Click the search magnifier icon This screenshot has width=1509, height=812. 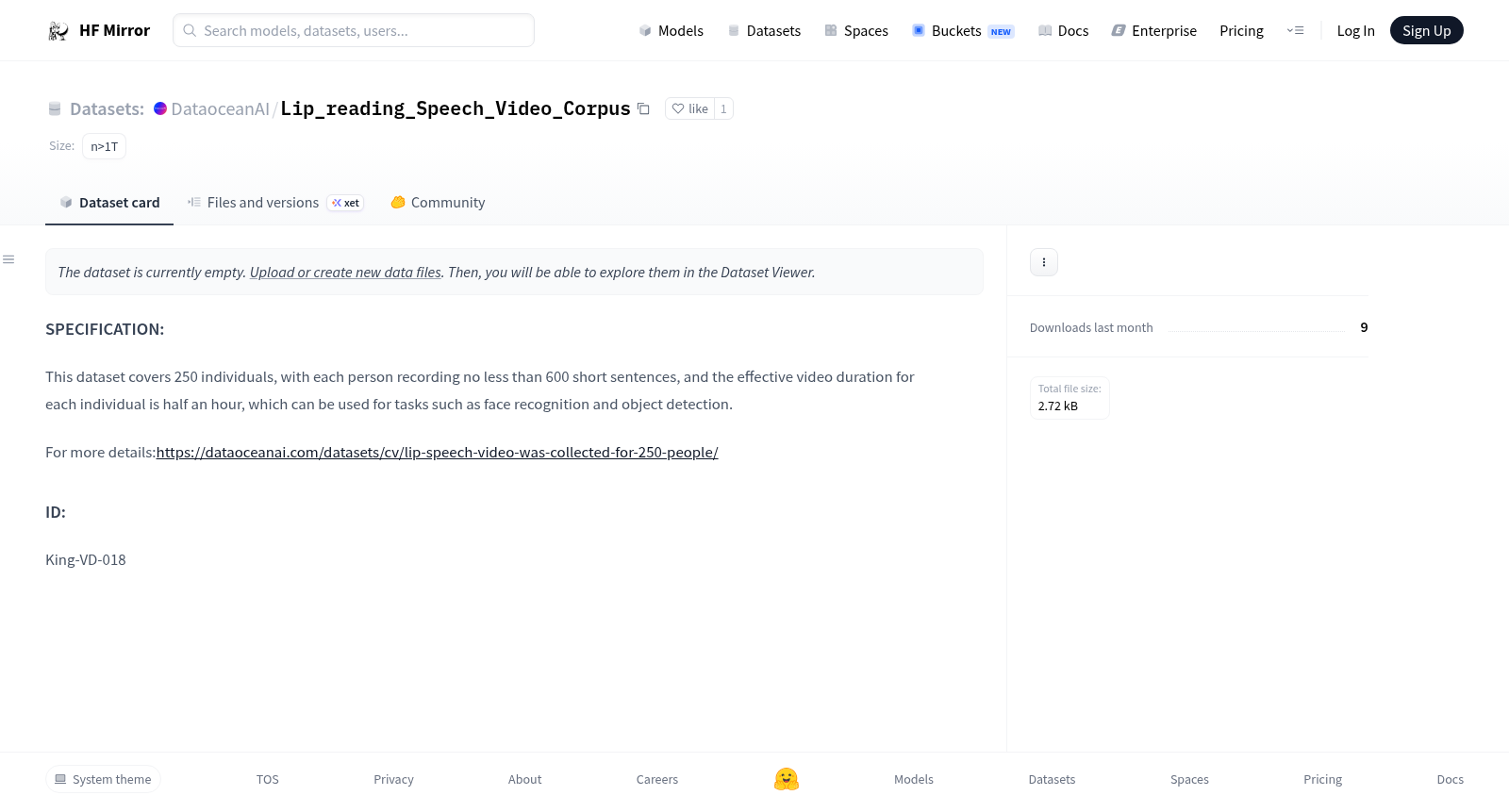(x=190, y=30)
